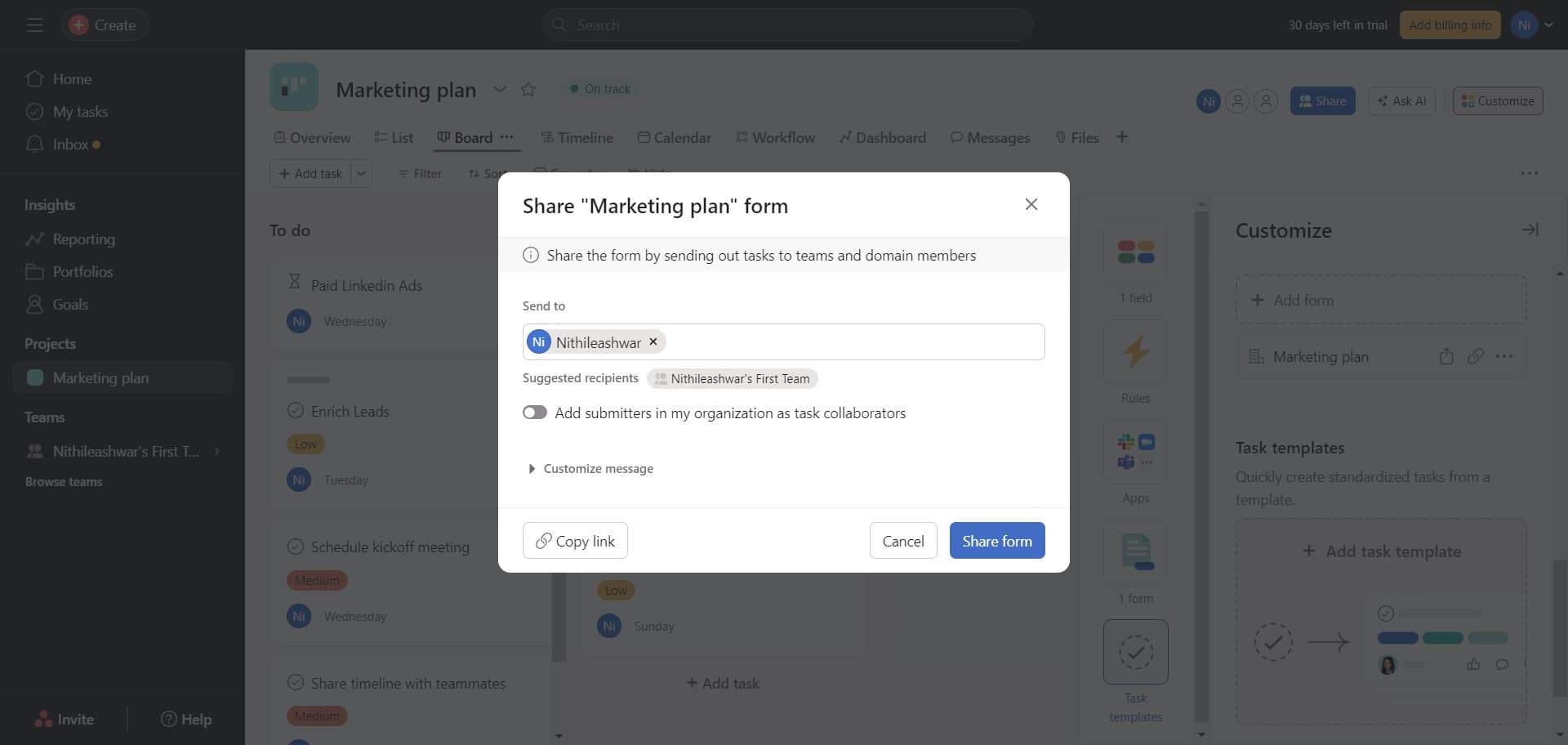Add Nithileashwar's First Team suggested recipient
1568x745 pixels.
pos(732,379)
